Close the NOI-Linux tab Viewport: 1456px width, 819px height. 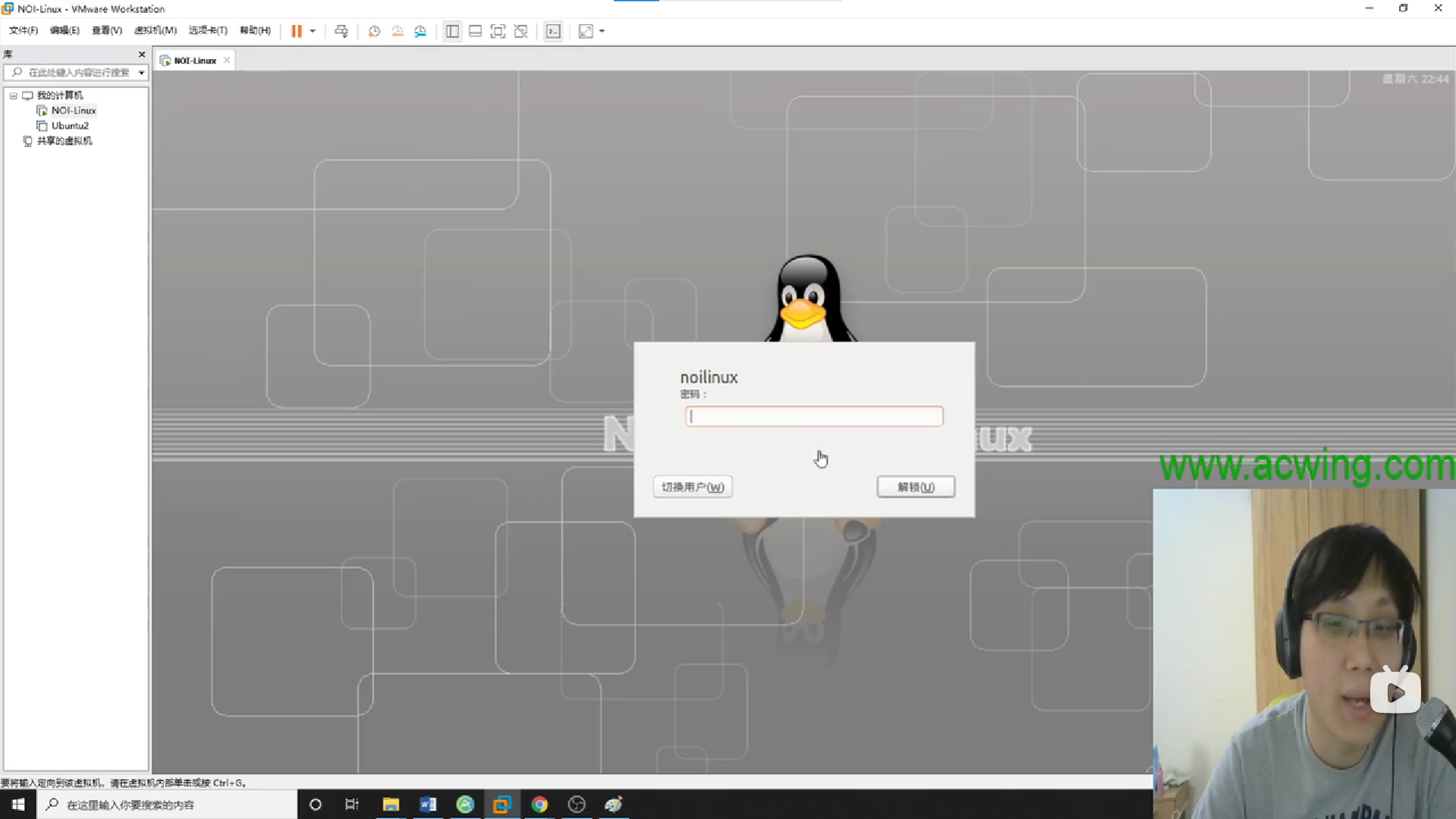pos(227,61)
